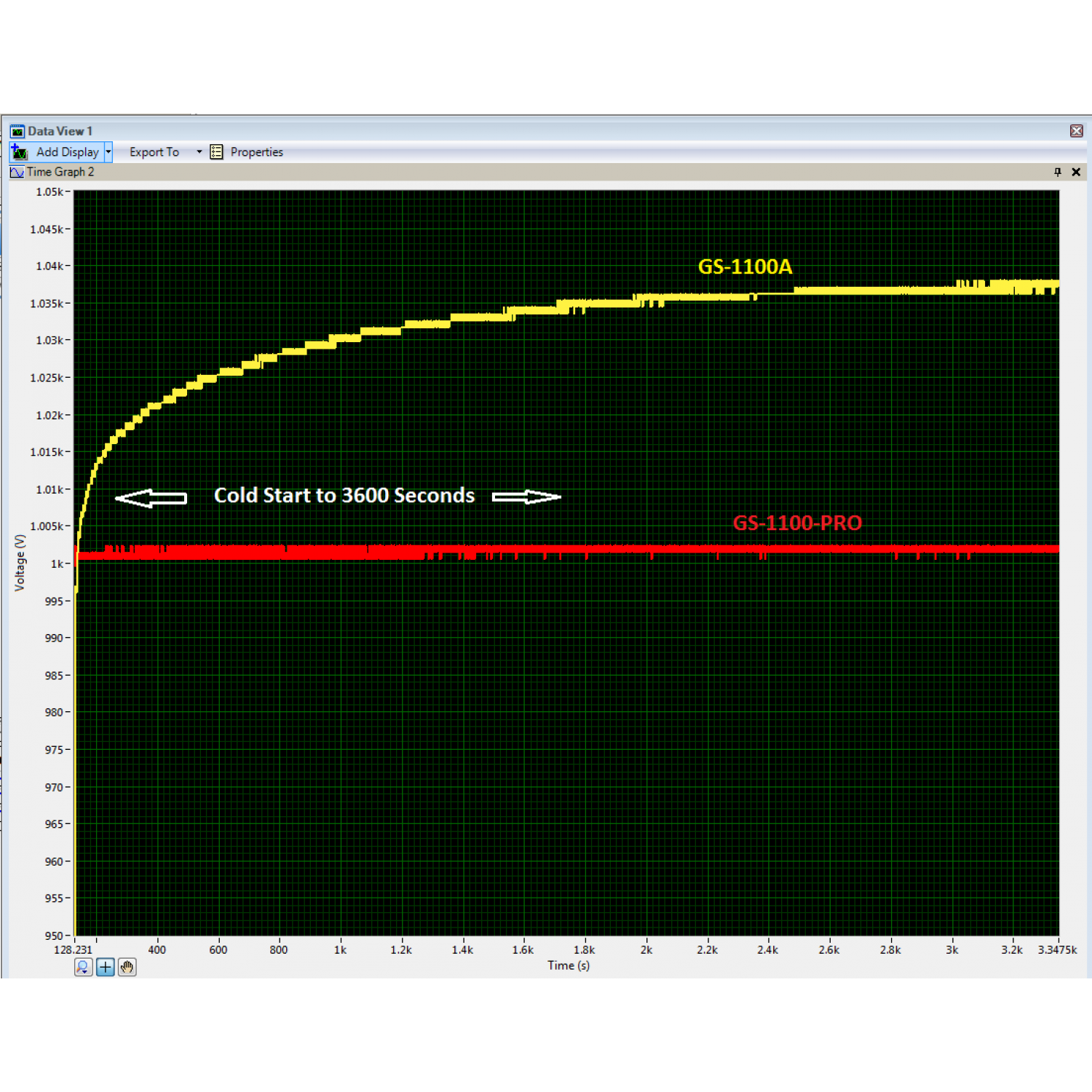
Task: Close the Time Graph 2 panel
Action: (1076, 172)
